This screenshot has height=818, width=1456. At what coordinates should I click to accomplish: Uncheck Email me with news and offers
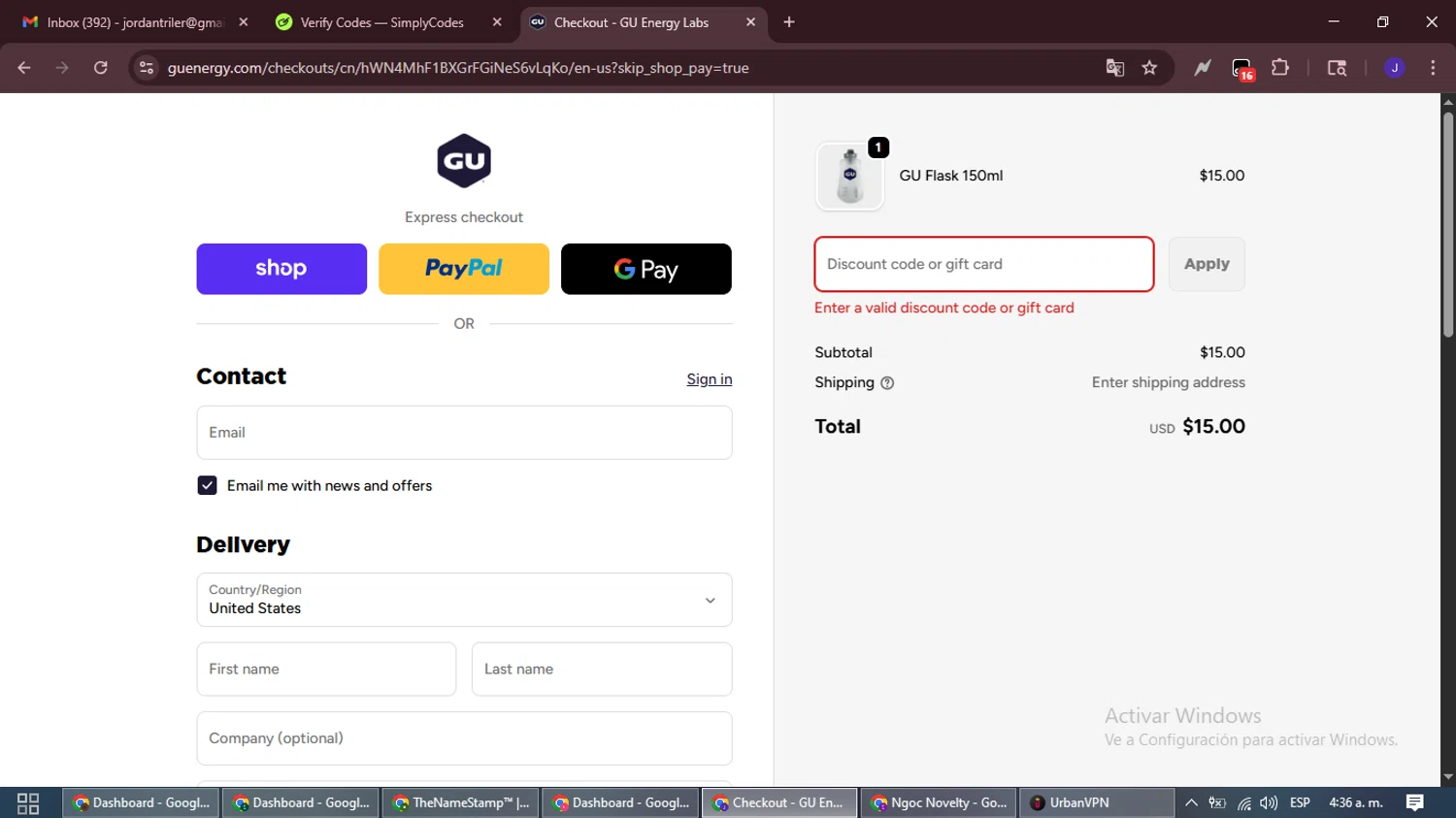tap(207, 485)
